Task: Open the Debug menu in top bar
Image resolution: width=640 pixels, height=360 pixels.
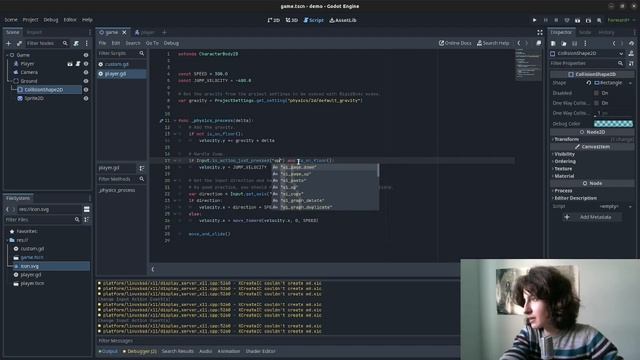Action: coord(51,20)
